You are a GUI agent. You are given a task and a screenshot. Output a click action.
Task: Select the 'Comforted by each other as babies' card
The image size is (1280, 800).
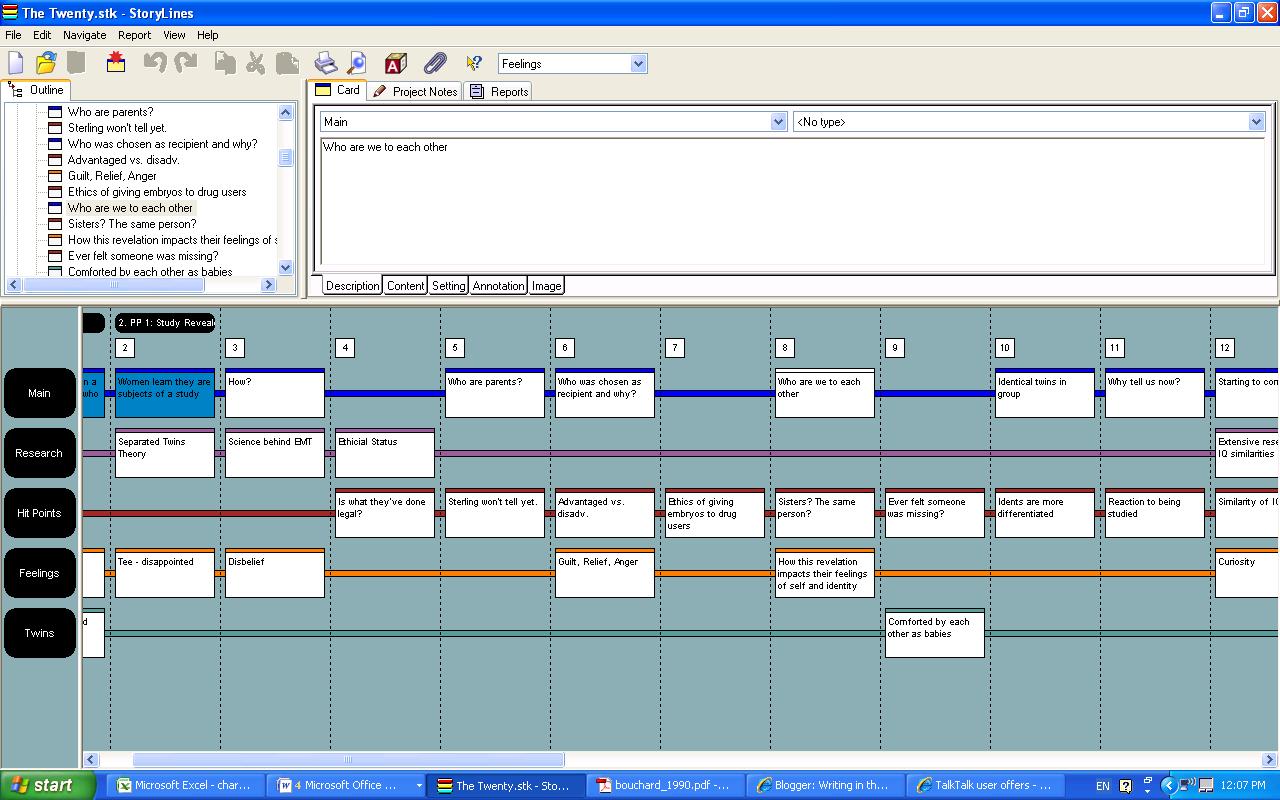(x=935, y=633)
